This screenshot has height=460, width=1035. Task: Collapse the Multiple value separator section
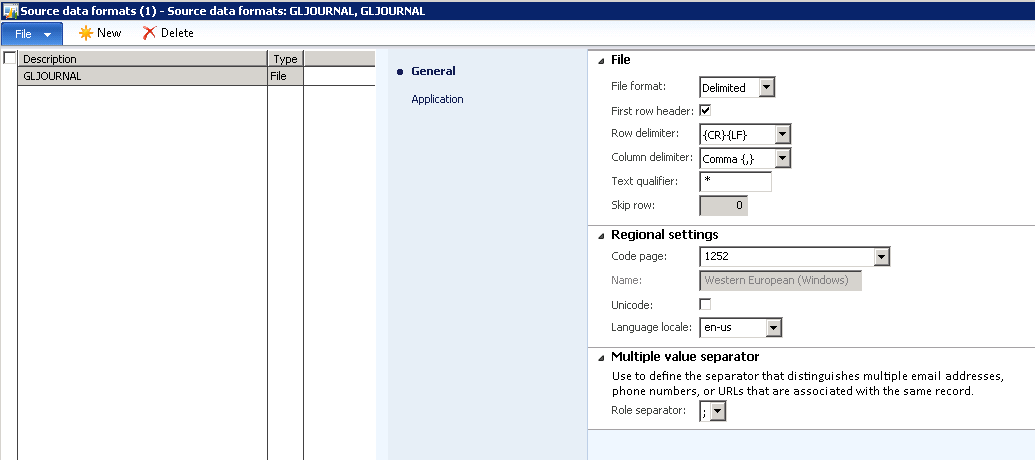click(602, 357)
